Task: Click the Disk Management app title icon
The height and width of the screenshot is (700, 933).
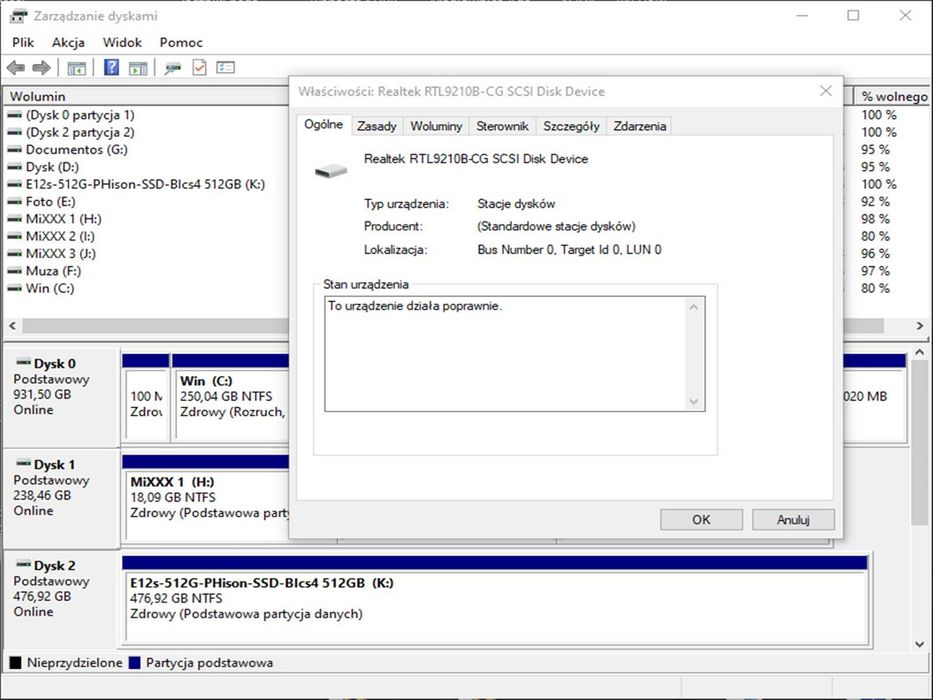Action: [x=18, y=15]
